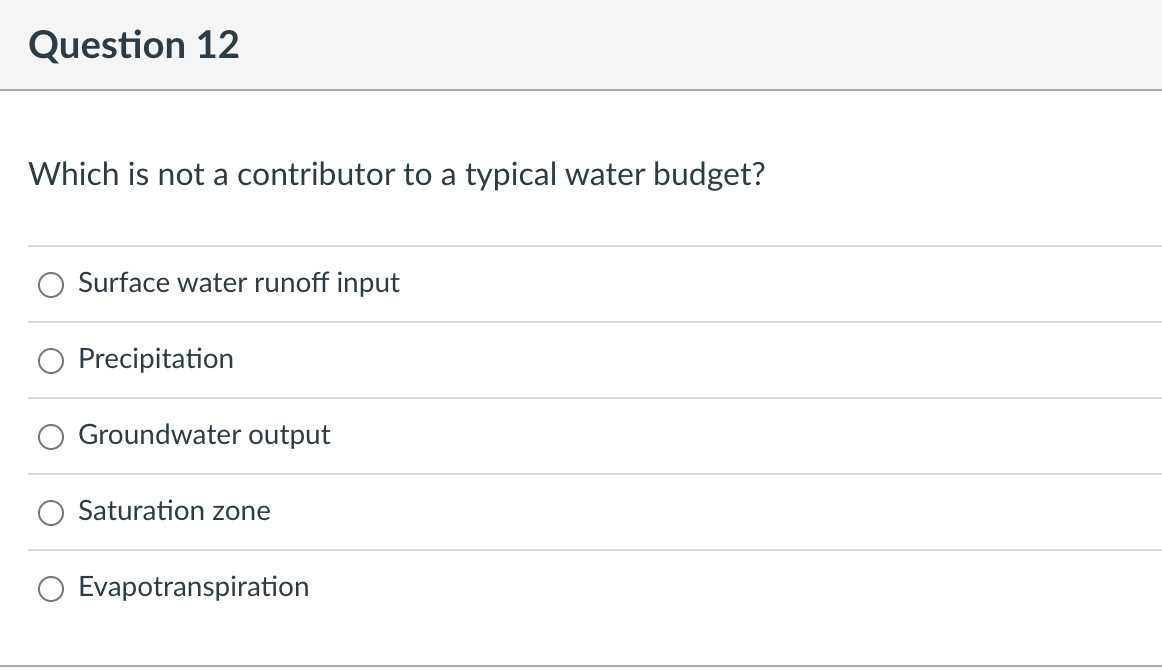Viewport: 1162px width, 670px height.
Task: Click the question text about water budget
Action: 397,174
